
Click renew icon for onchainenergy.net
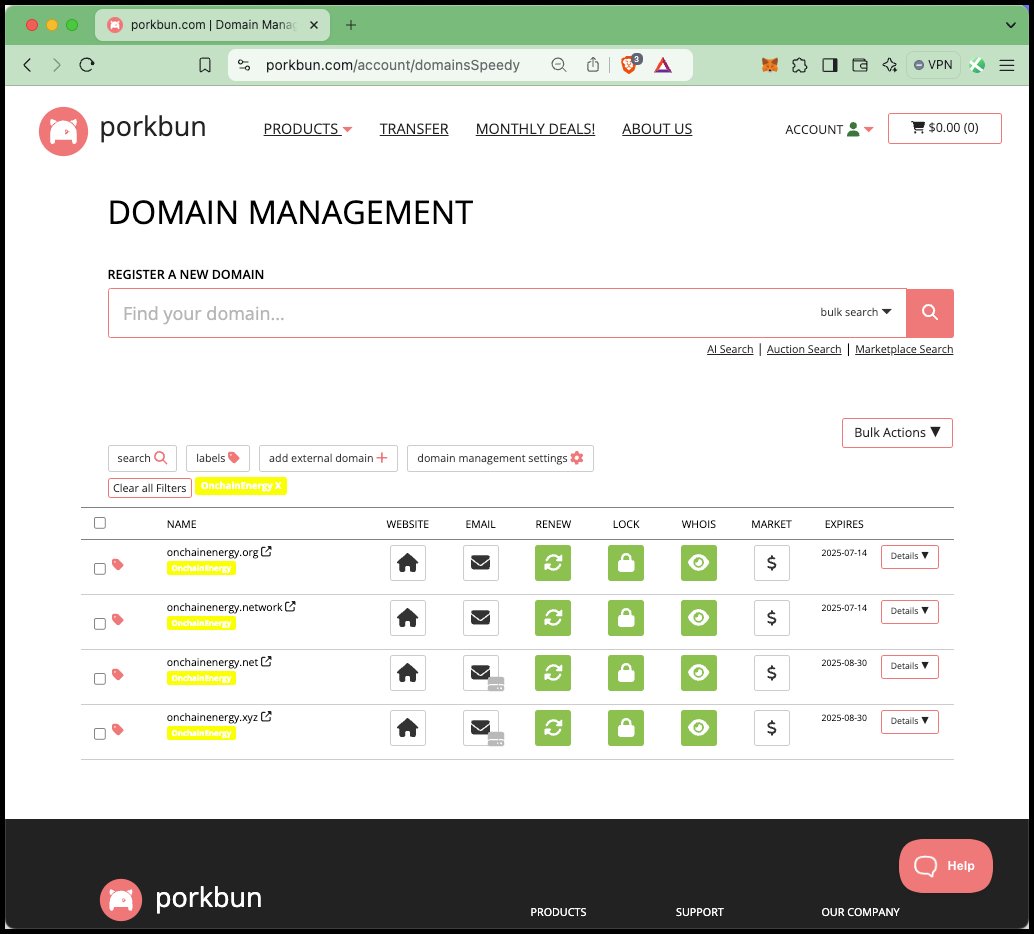coord(553,673)
